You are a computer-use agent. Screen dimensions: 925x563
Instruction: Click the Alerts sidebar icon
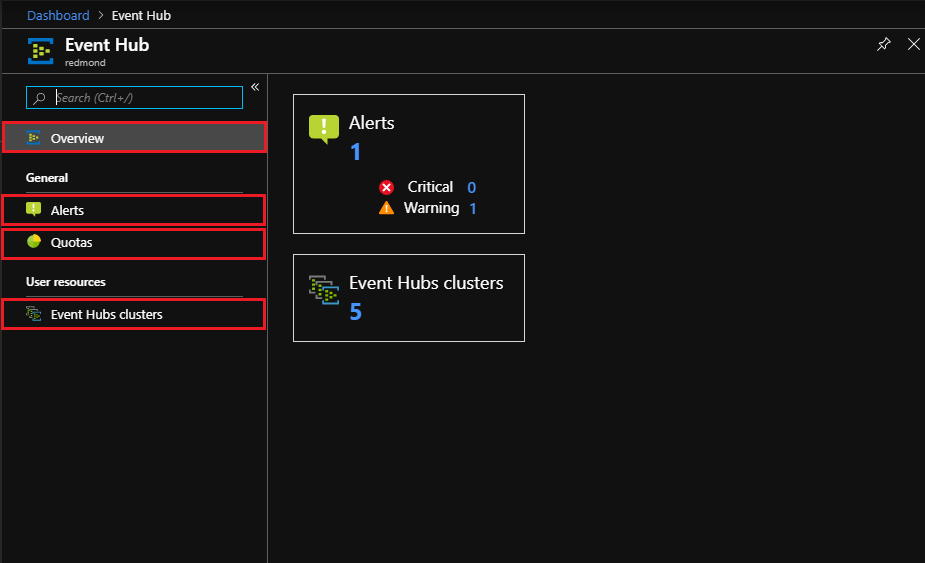tap(34, 209)
